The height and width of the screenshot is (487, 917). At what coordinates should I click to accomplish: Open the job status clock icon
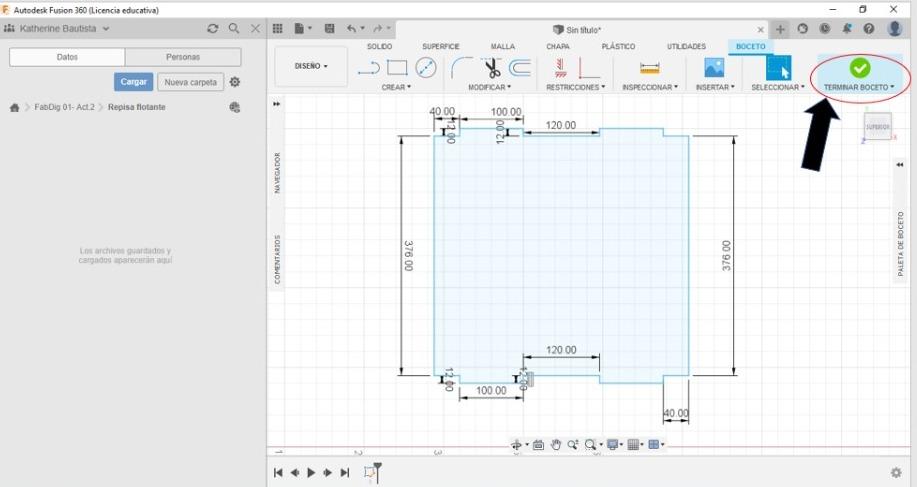pyautogui.click(x=825, y=28)
